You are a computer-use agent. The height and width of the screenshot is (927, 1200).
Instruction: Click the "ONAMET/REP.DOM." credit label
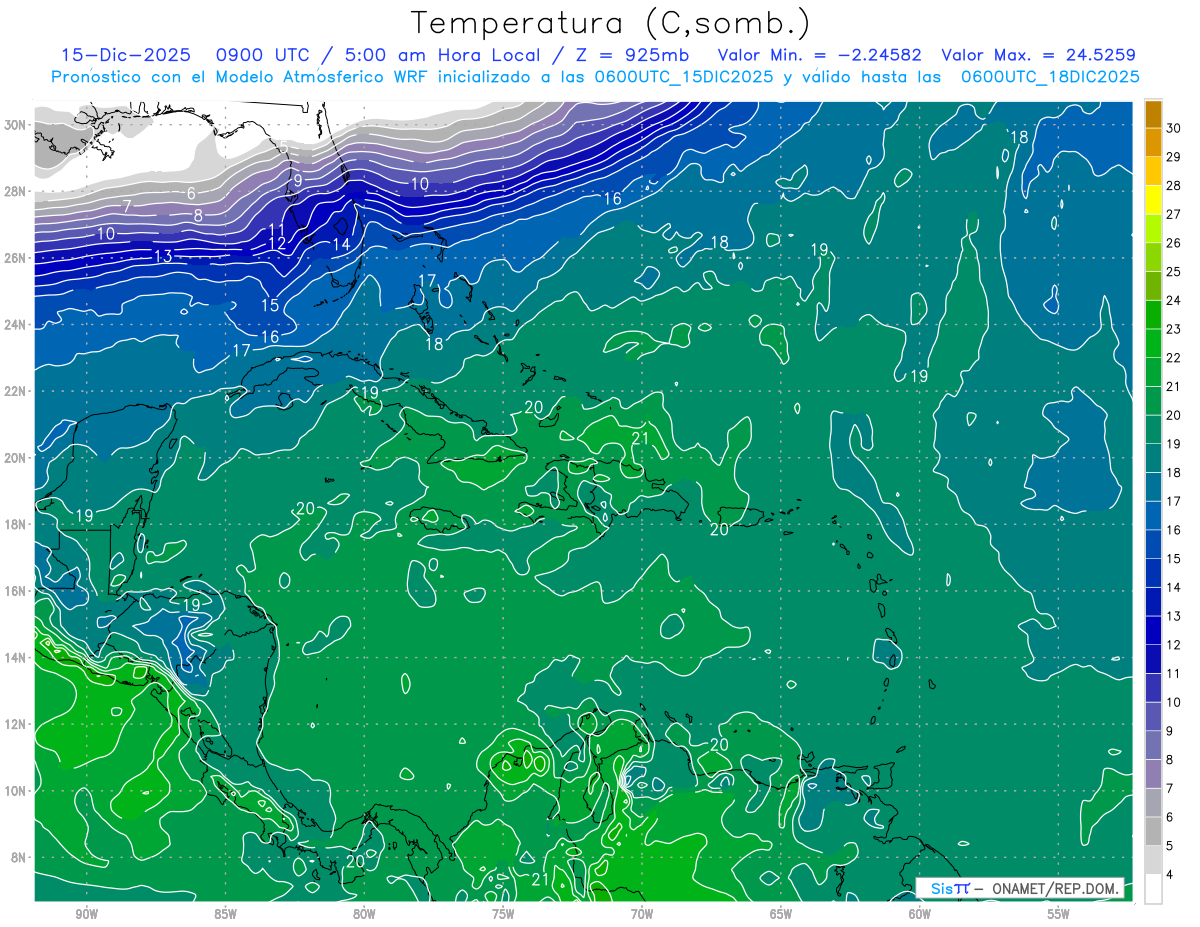(1055, 888)
